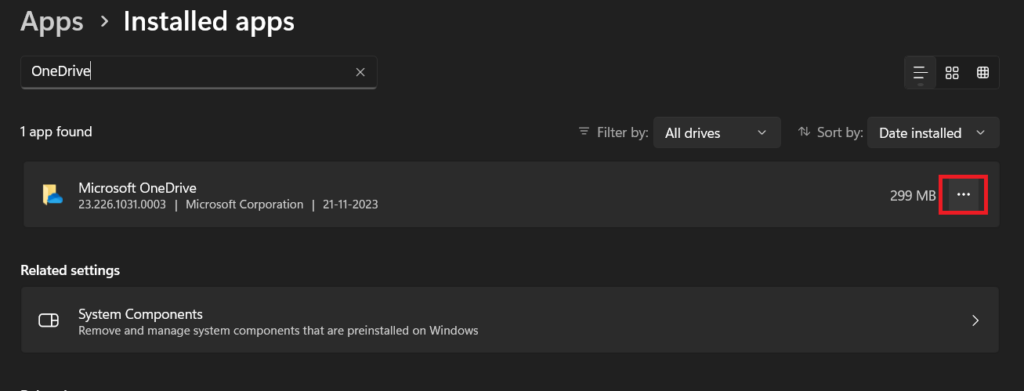
Task: Go back to Apps in breadcrumb
Action: [x=52, y=22]
